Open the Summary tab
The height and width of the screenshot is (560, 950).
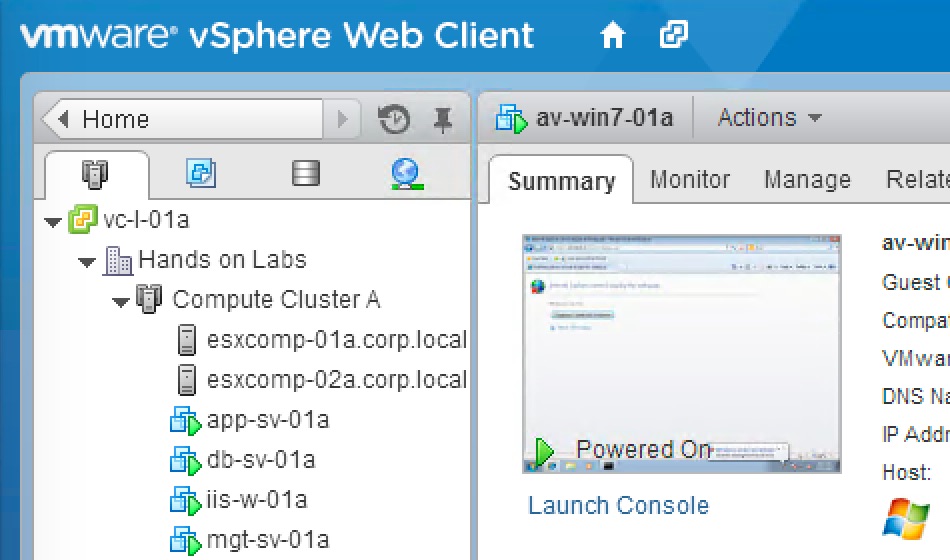(x=562, y=181)
